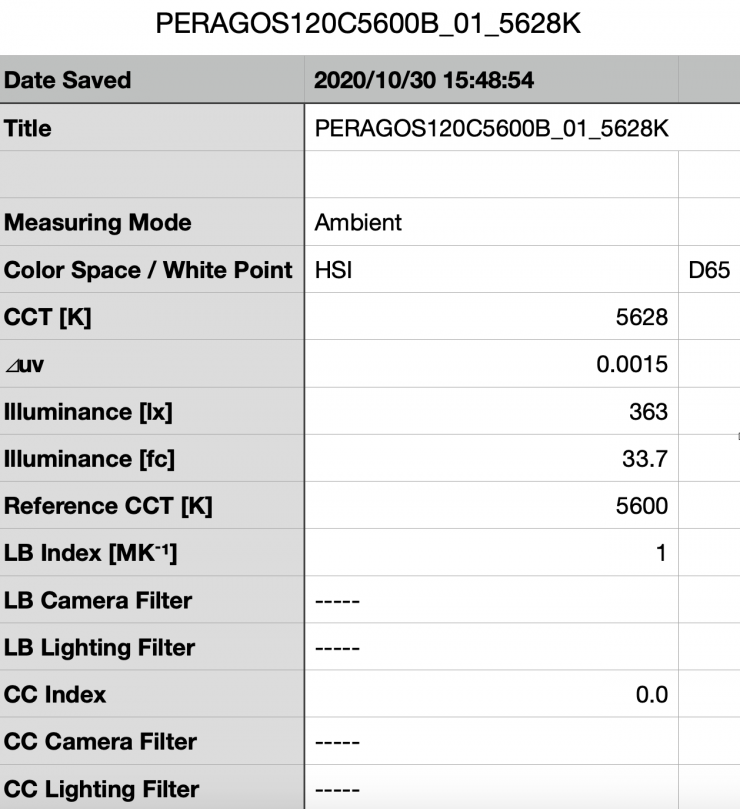
Task: Select the LB Index value cell
Action: pos(490,553)
